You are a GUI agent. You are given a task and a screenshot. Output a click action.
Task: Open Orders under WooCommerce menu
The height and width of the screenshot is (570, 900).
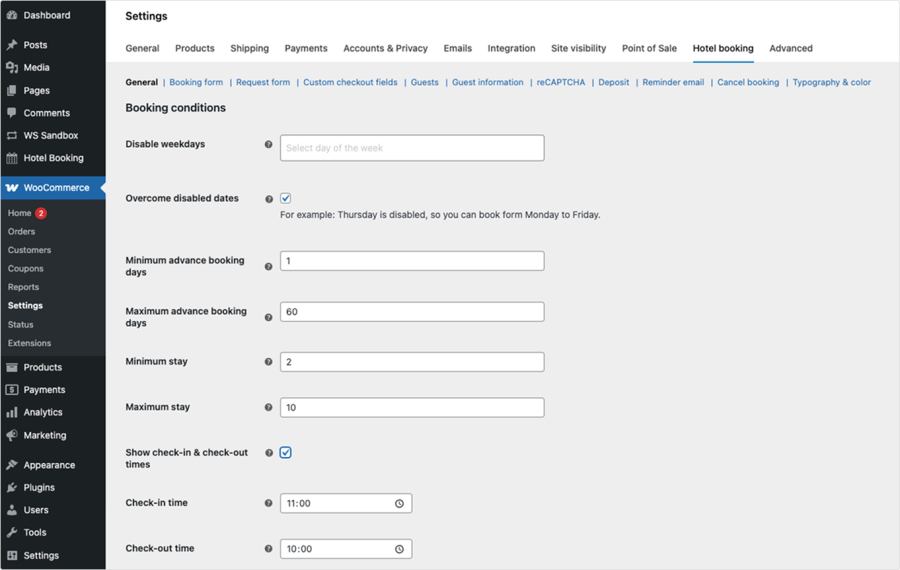click(21, 232)
